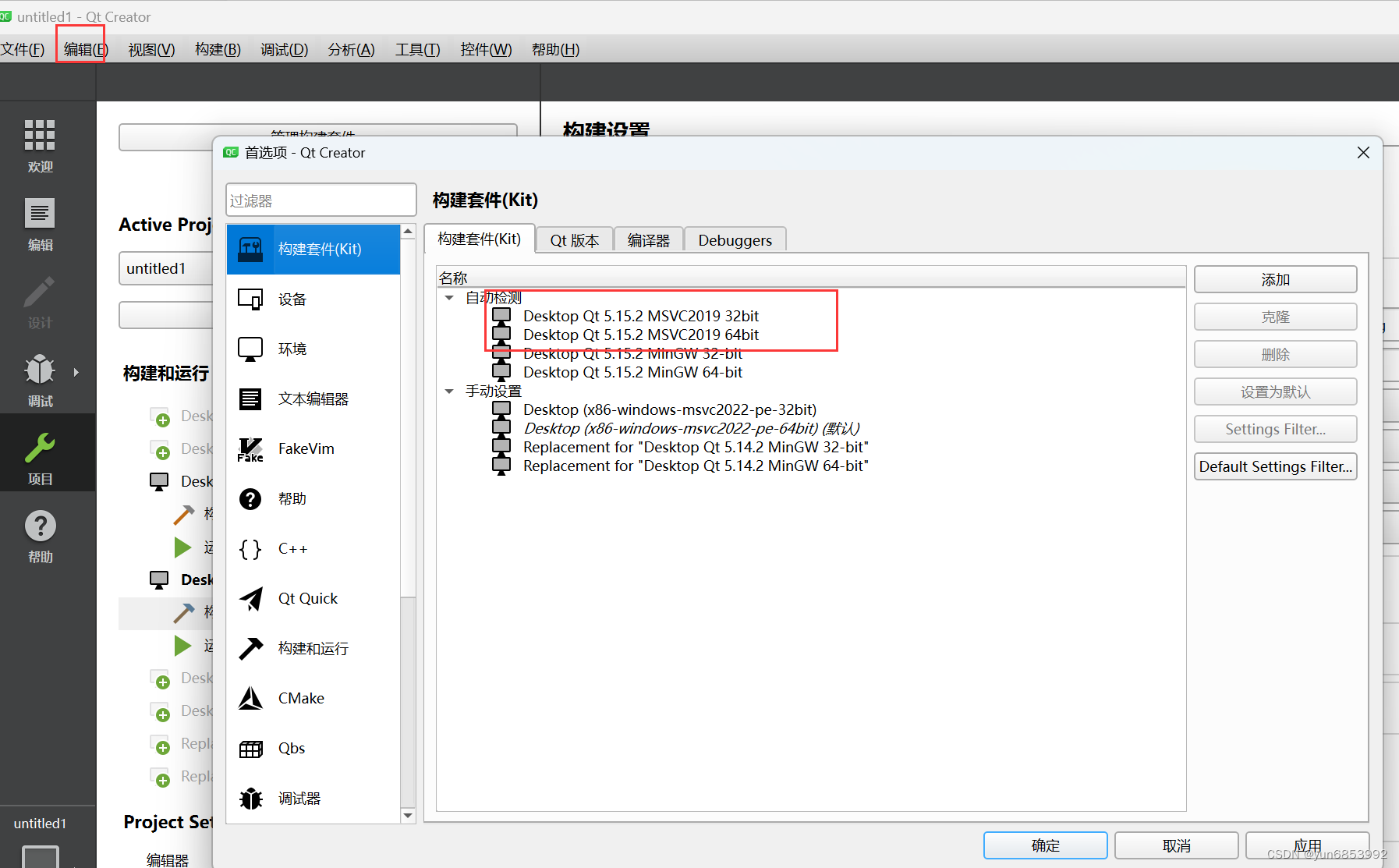The height and width of the screenshot is (868, 1399).
Task: Select Replacement for Desktop Qt 5.14.2 MinGW 32-bit
Action: pos(696,447)
